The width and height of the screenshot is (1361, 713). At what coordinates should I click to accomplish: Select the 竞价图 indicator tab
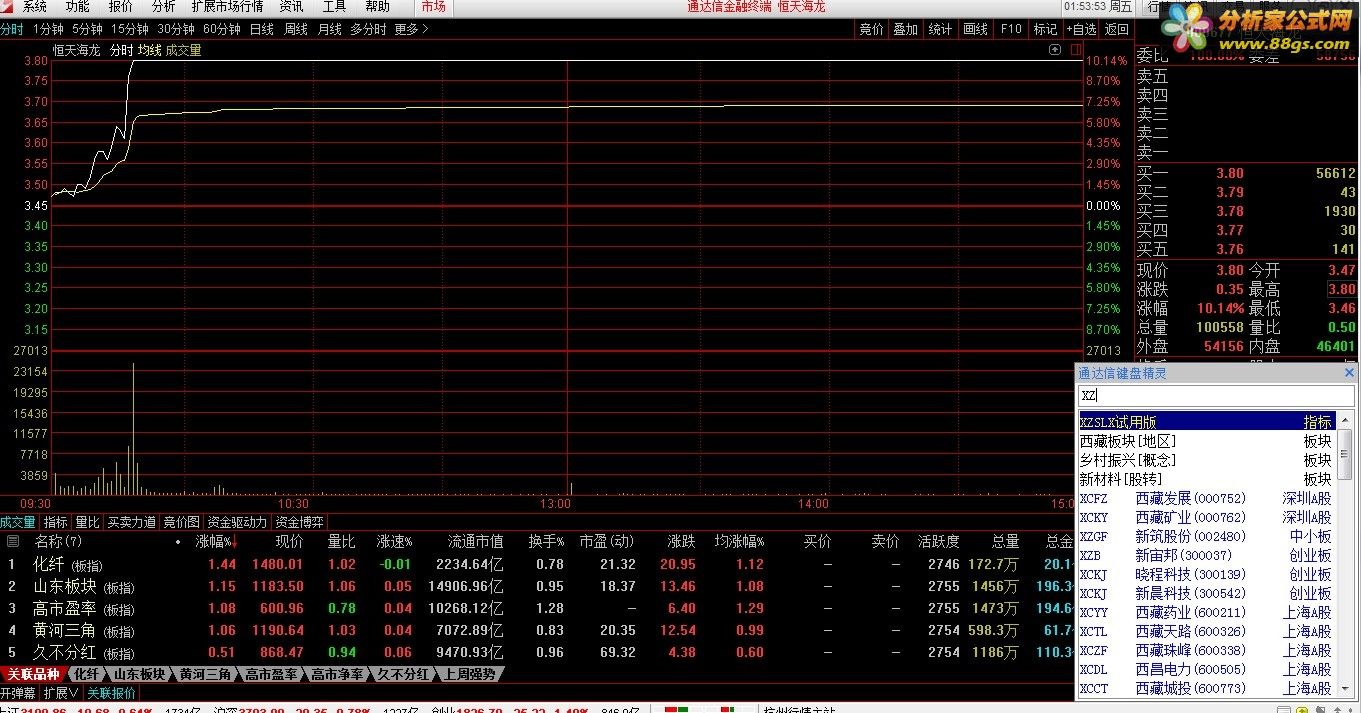[x=182, y=522]
